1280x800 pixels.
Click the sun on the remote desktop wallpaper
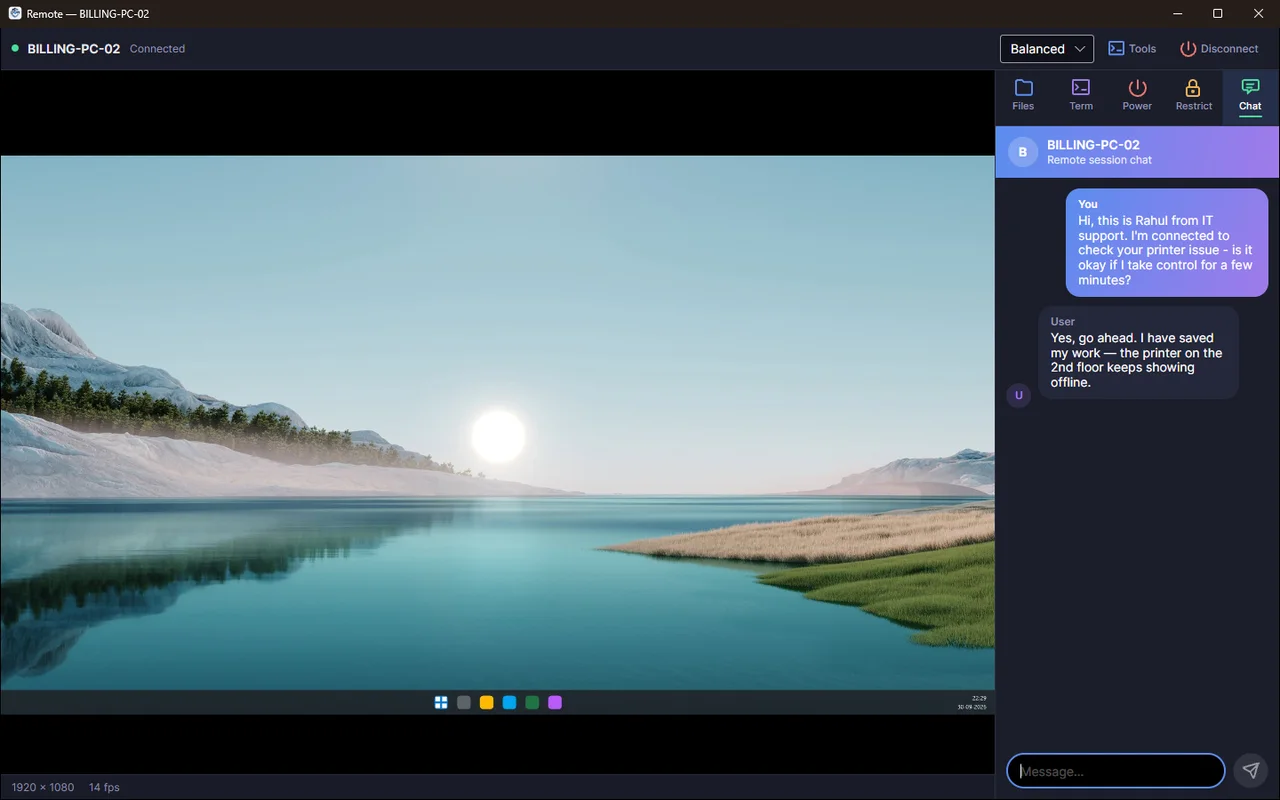(x=498, y=436)
